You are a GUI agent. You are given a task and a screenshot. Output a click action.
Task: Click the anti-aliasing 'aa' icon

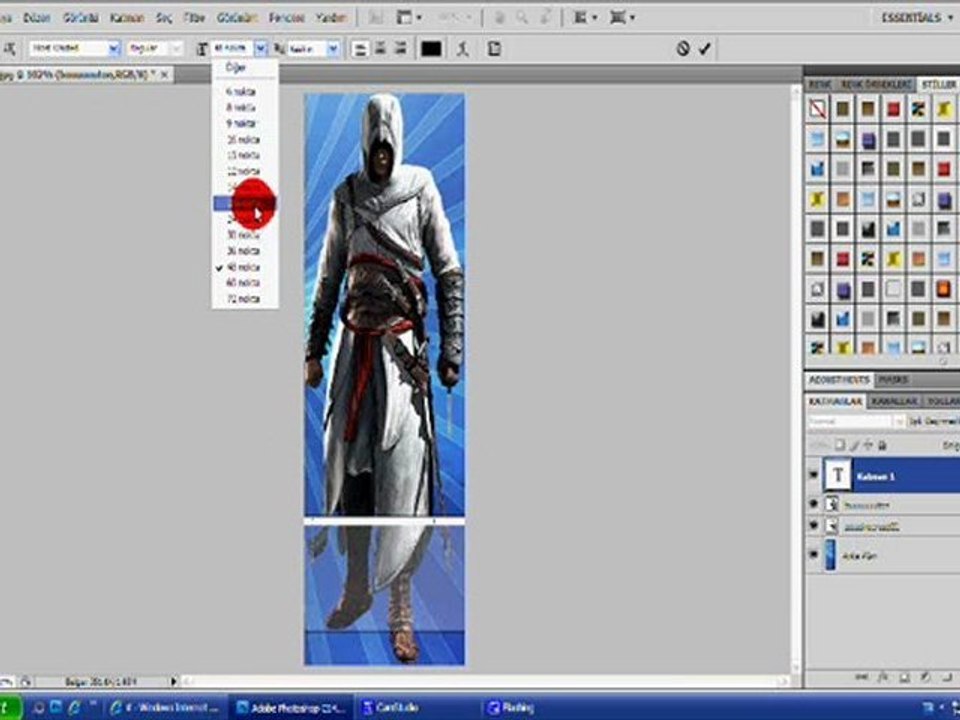point(279,48)
